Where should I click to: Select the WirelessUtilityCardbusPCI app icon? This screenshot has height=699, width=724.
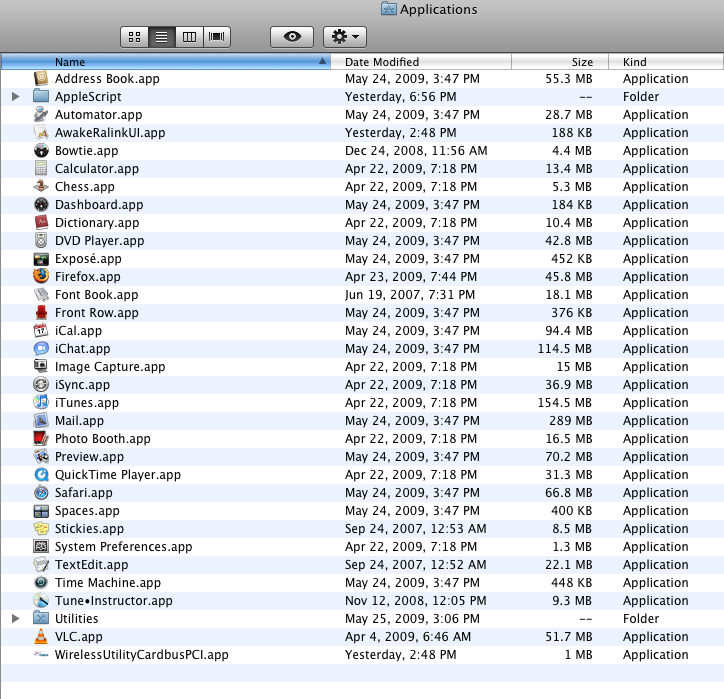pos(41,654)
